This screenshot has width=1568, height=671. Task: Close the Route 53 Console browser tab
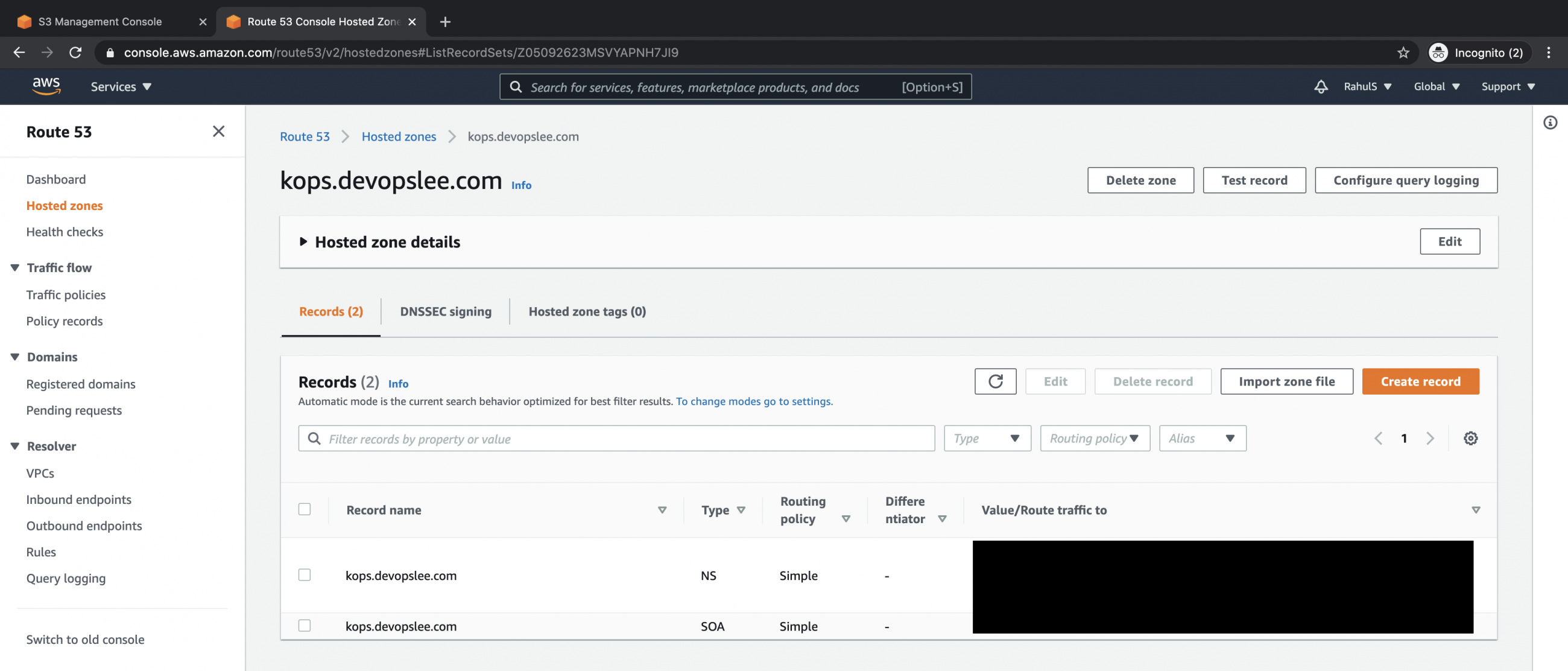click(x=412, y=22)
